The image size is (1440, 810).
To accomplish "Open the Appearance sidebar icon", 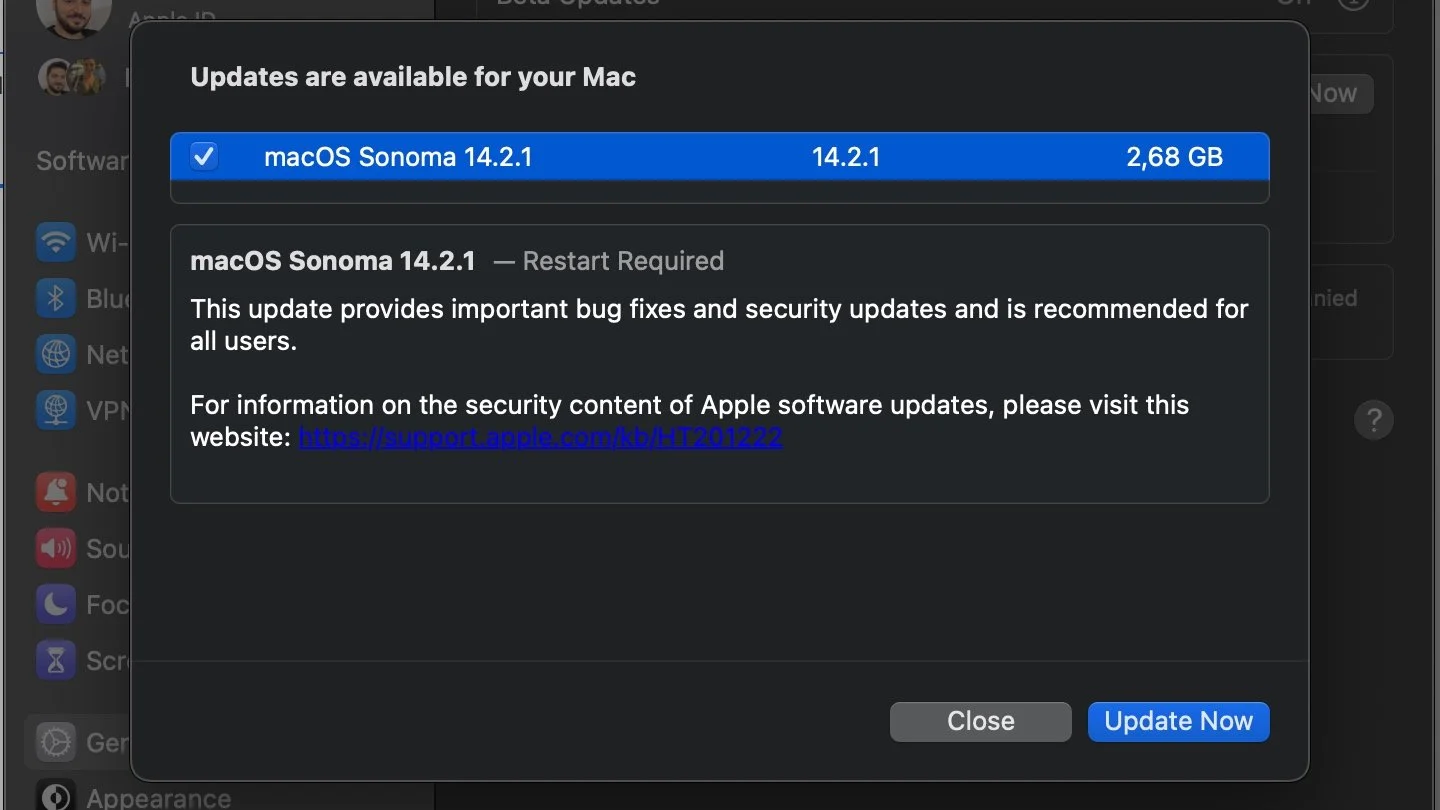I will coord(56,796).
